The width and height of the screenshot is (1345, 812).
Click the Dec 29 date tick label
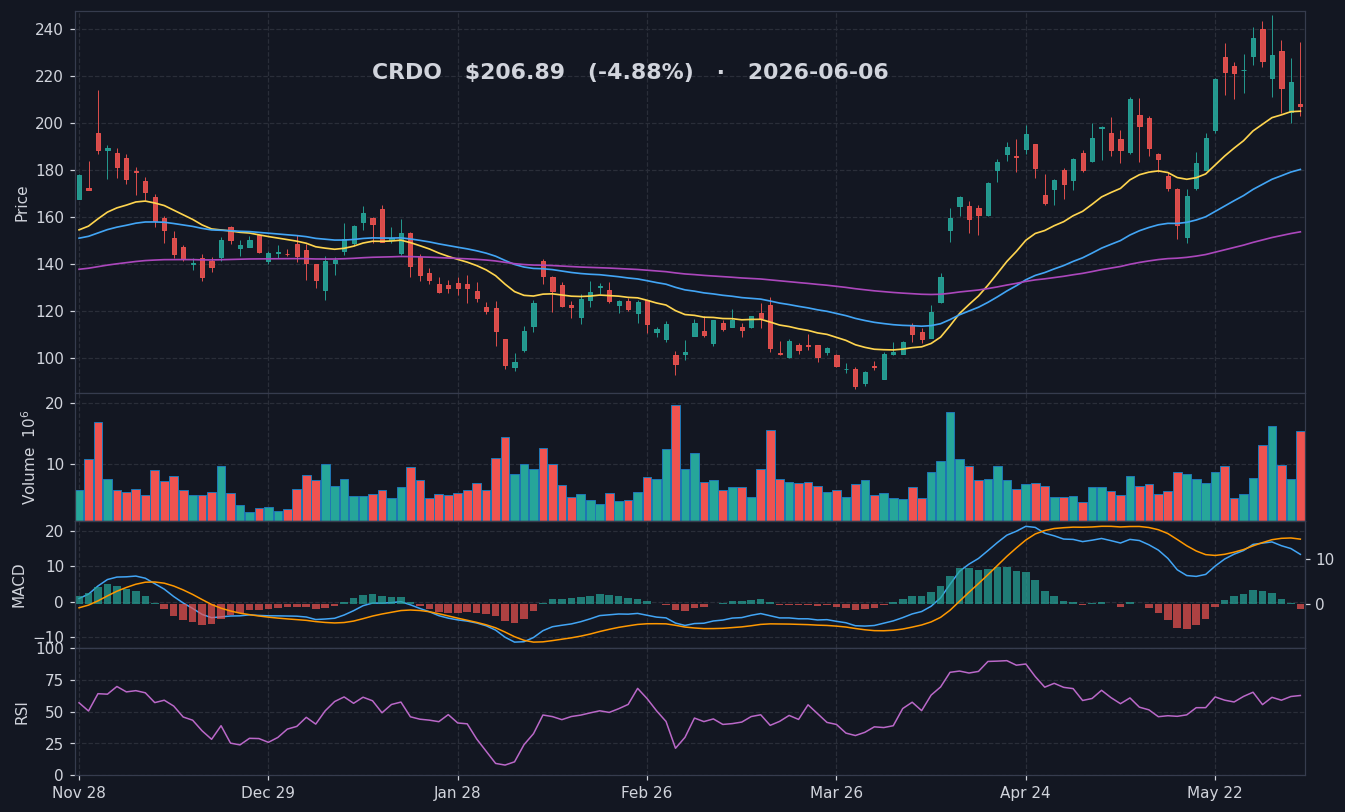(268, 792)
